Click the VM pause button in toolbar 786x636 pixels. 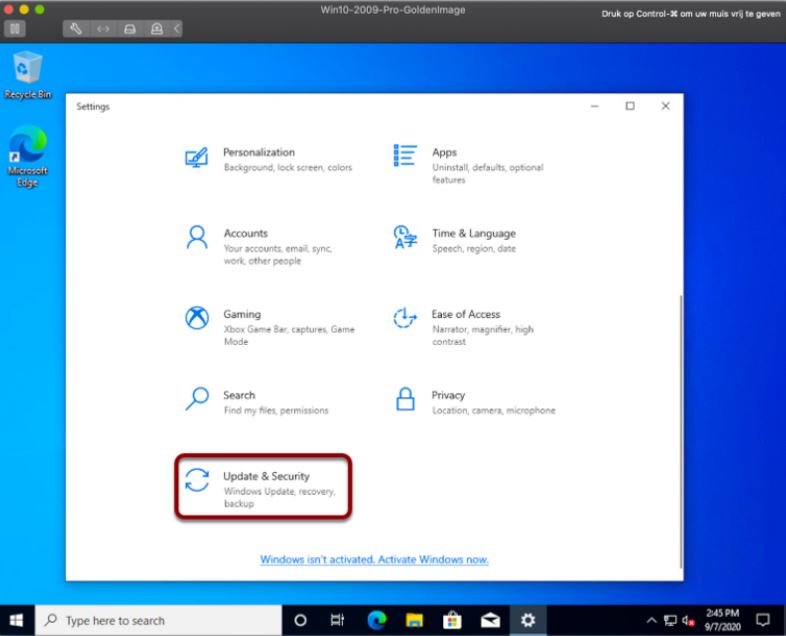[15, 29]
